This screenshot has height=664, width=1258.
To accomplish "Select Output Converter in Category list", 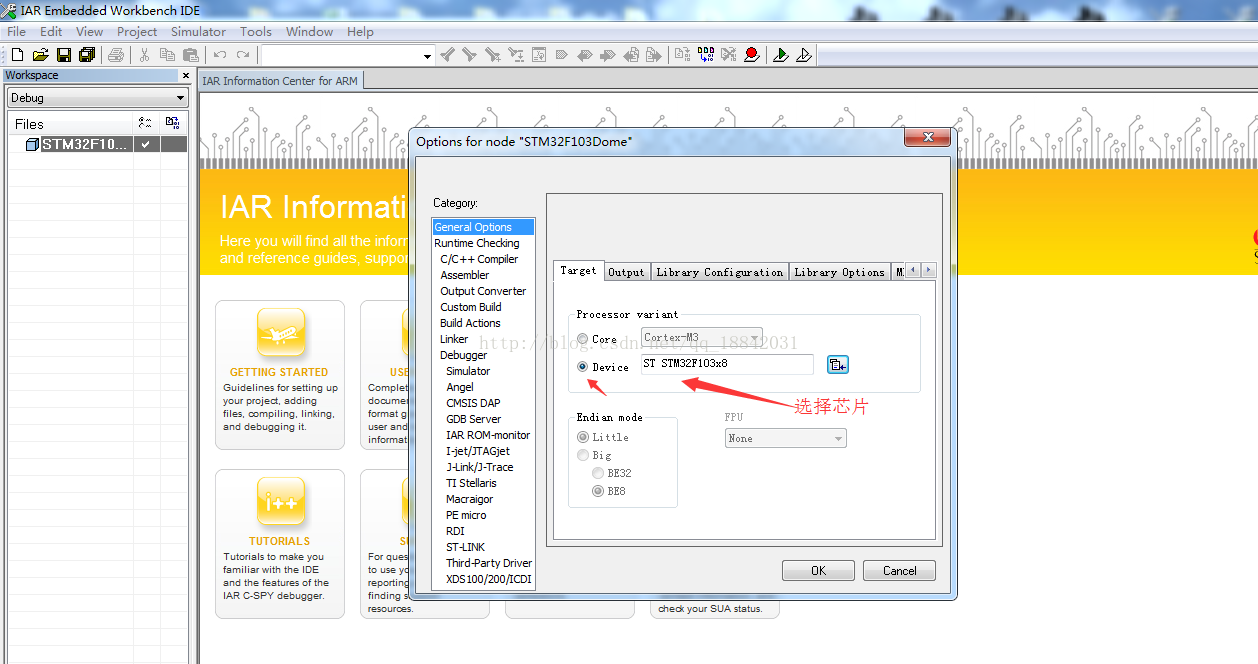I will (x=483, y=291).
